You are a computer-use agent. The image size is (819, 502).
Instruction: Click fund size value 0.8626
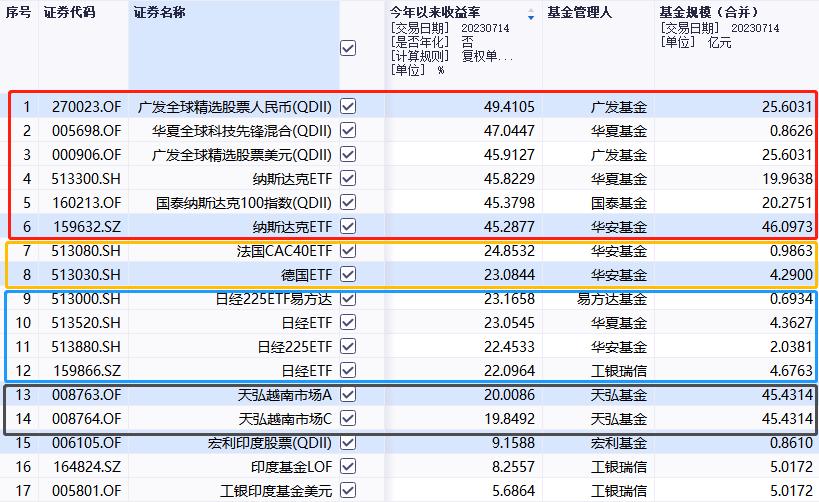(x=791, y=131)
